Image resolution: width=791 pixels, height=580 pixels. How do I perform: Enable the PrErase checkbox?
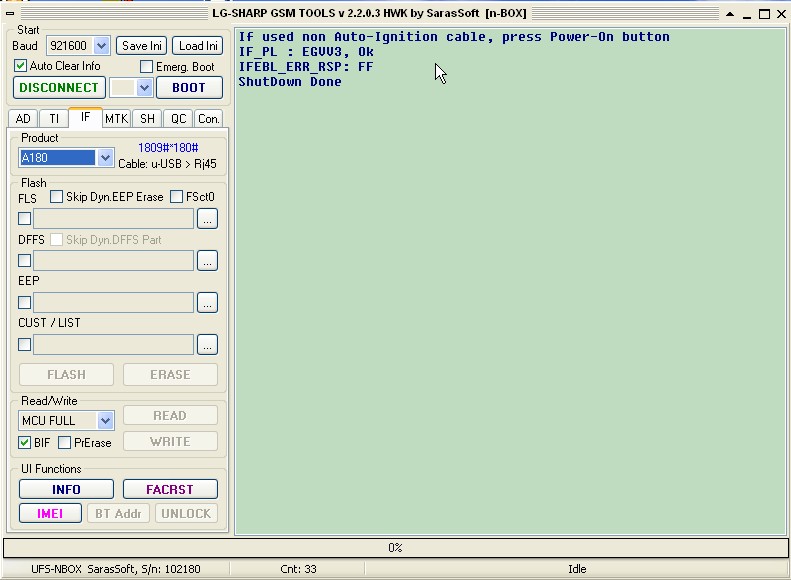[65, 443]
